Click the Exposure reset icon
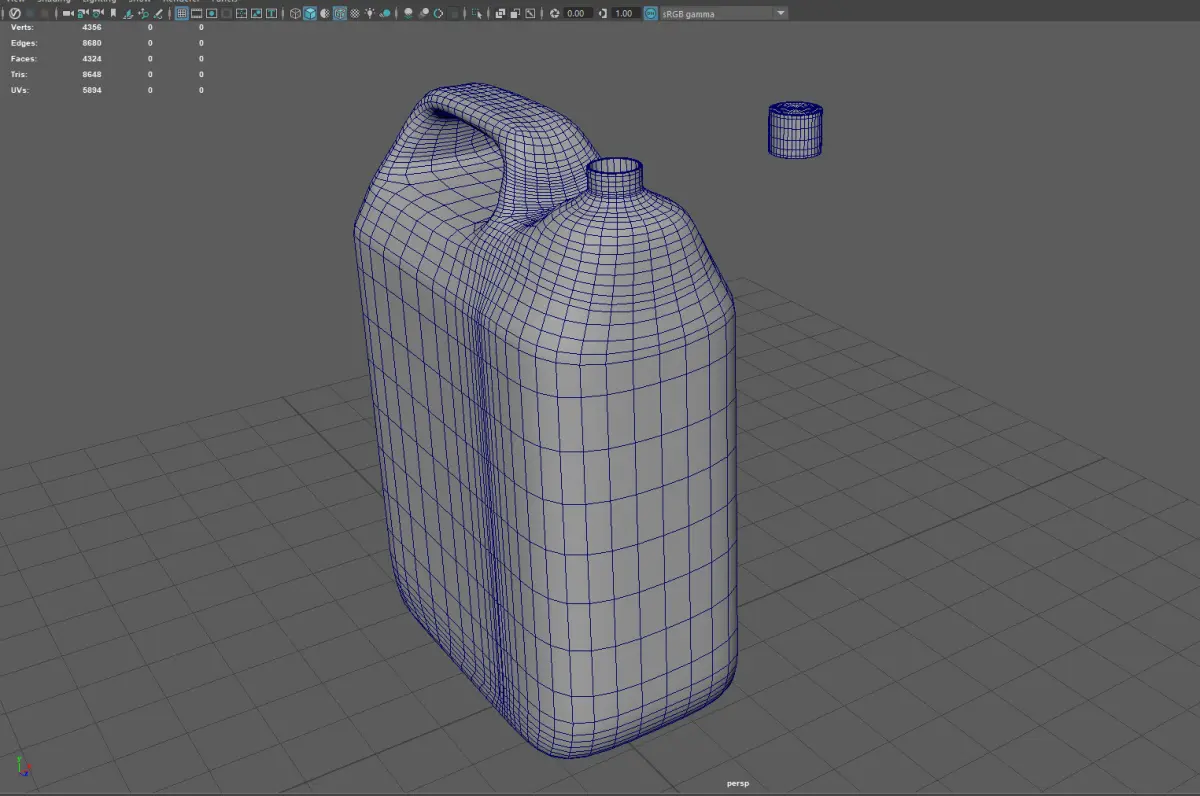The width and height of the screenshot is (1200, 796). 554,13
